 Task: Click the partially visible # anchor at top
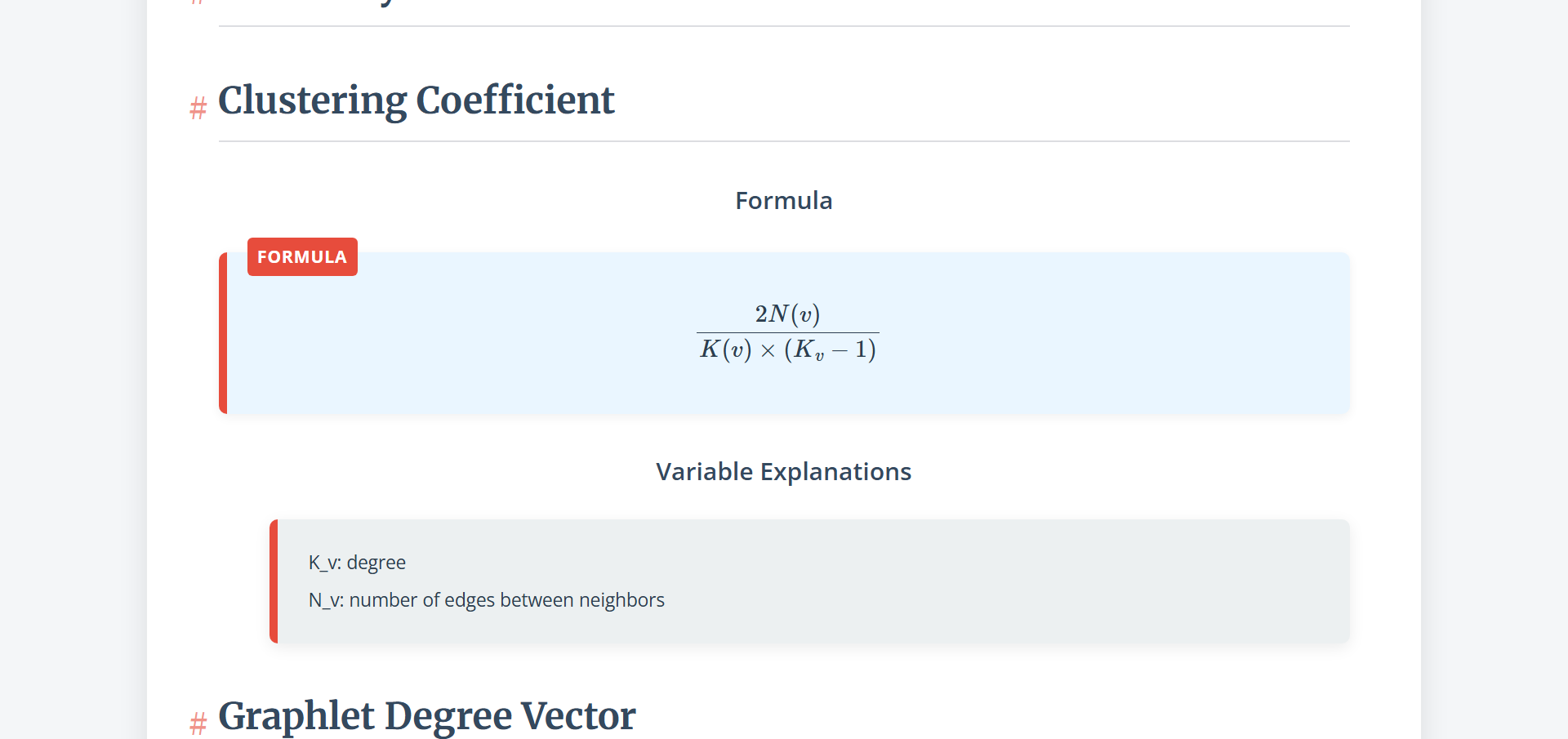click(196, 2)
